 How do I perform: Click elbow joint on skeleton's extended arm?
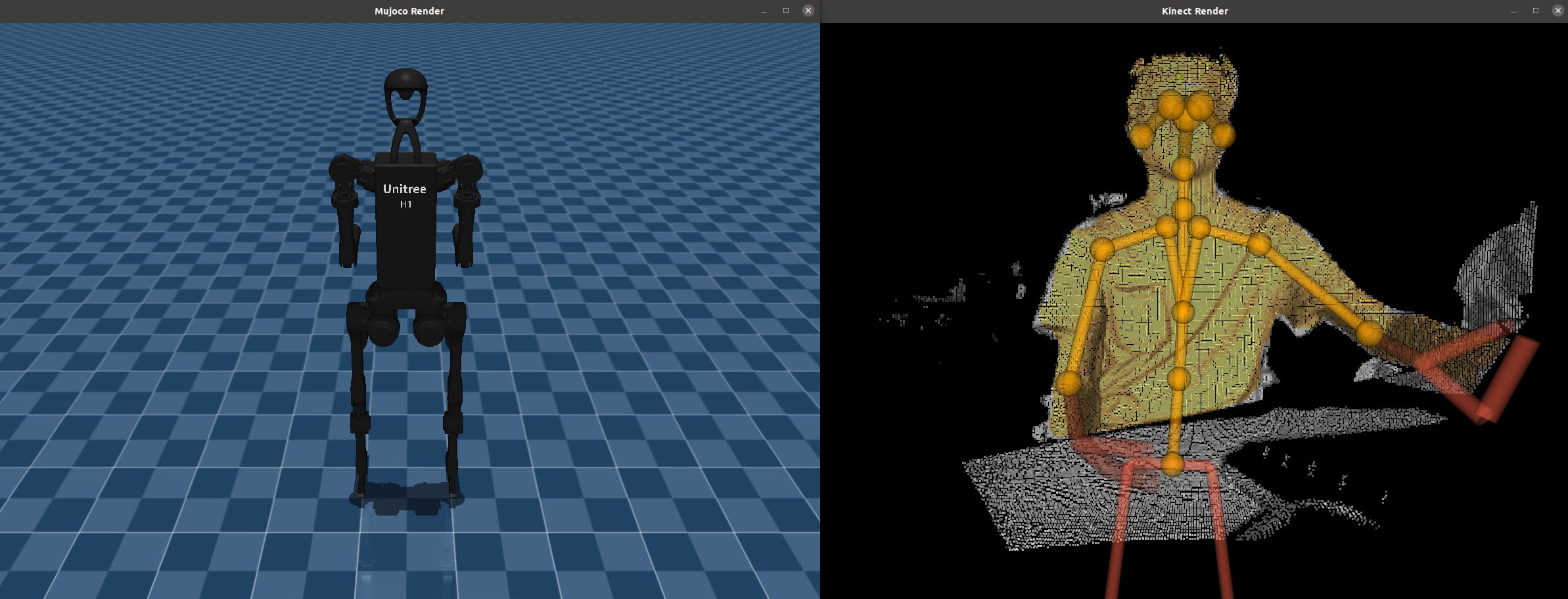[x=1370, y=333]
